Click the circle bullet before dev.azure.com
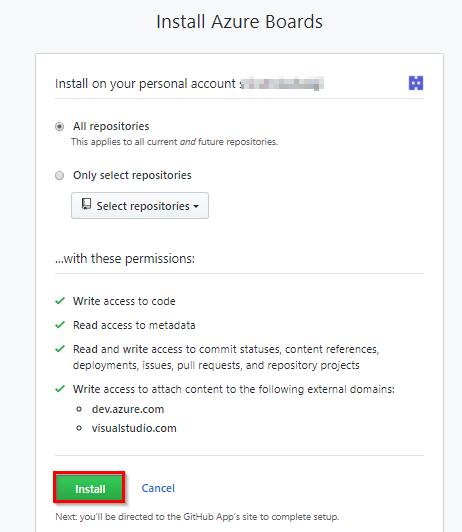The height and width of the screenshot is (532, 462). [79, 409]
